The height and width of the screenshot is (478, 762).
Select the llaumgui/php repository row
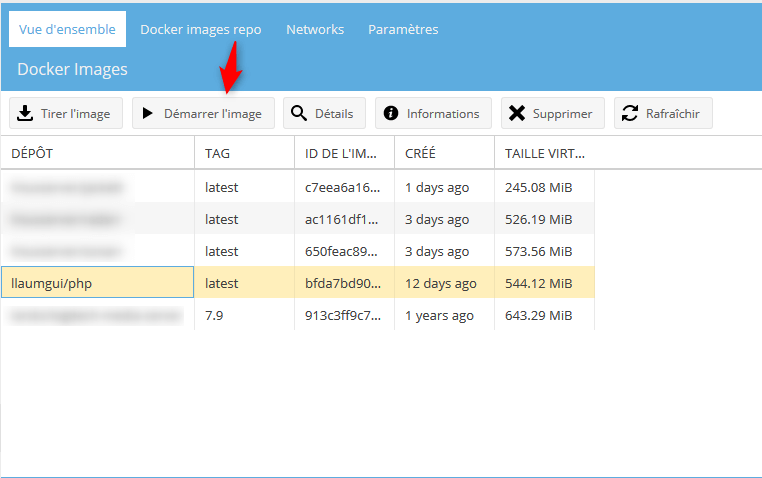pyautogui.click(x=97, y=283)
